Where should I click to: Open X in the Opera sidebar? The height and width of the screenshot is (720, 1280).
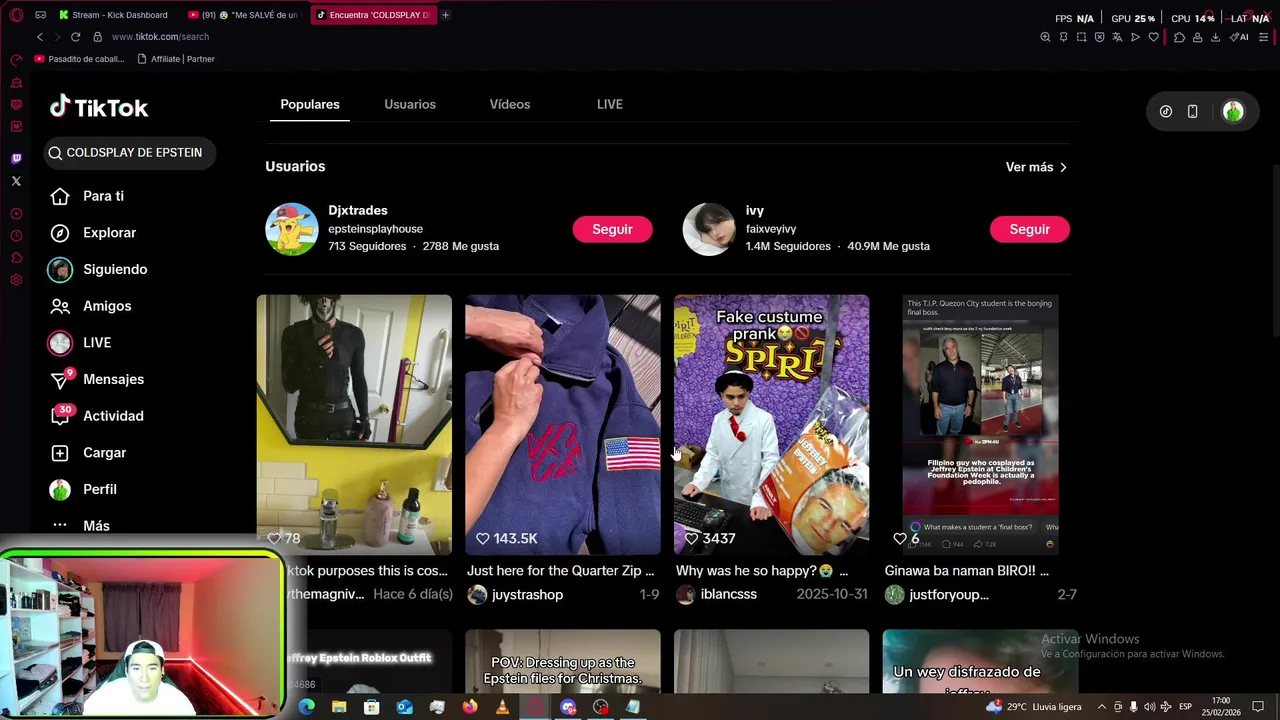click(x=16, y=181)
